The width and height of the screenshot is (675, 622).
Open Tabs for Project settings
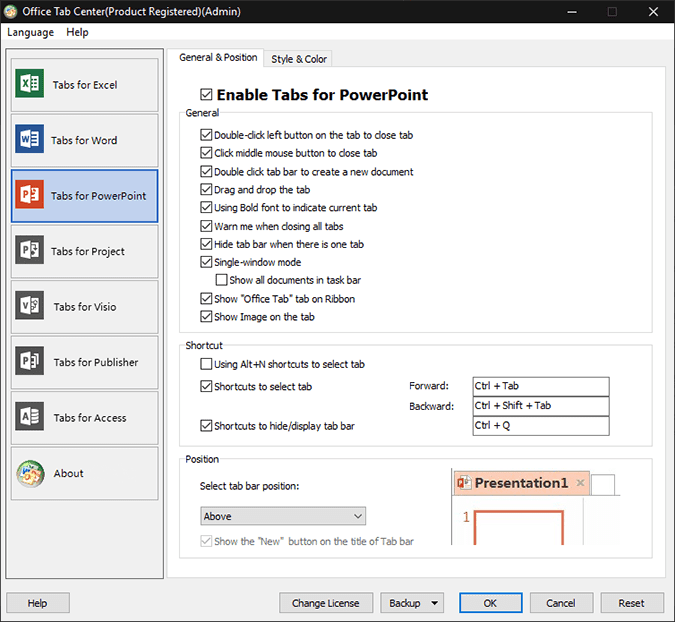85,251
